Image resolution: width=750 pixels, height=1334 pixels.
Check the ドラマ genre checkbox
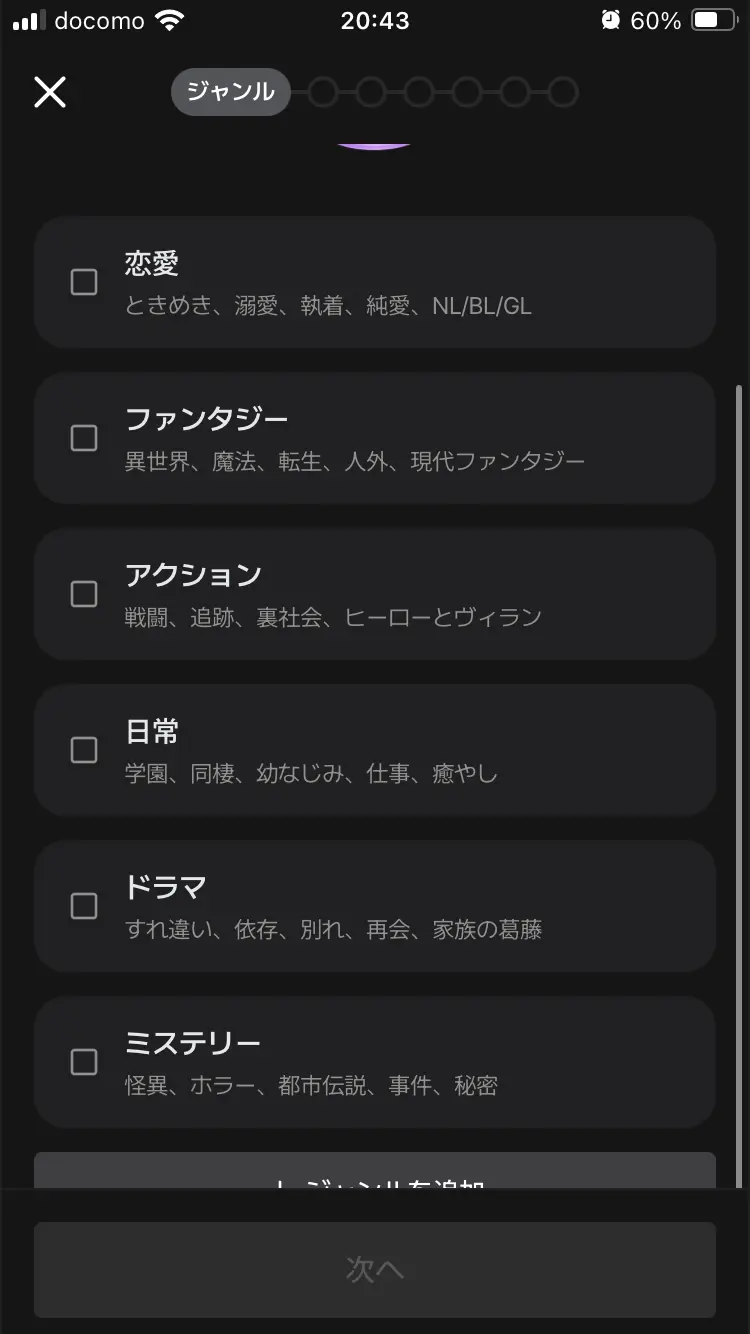84,906
